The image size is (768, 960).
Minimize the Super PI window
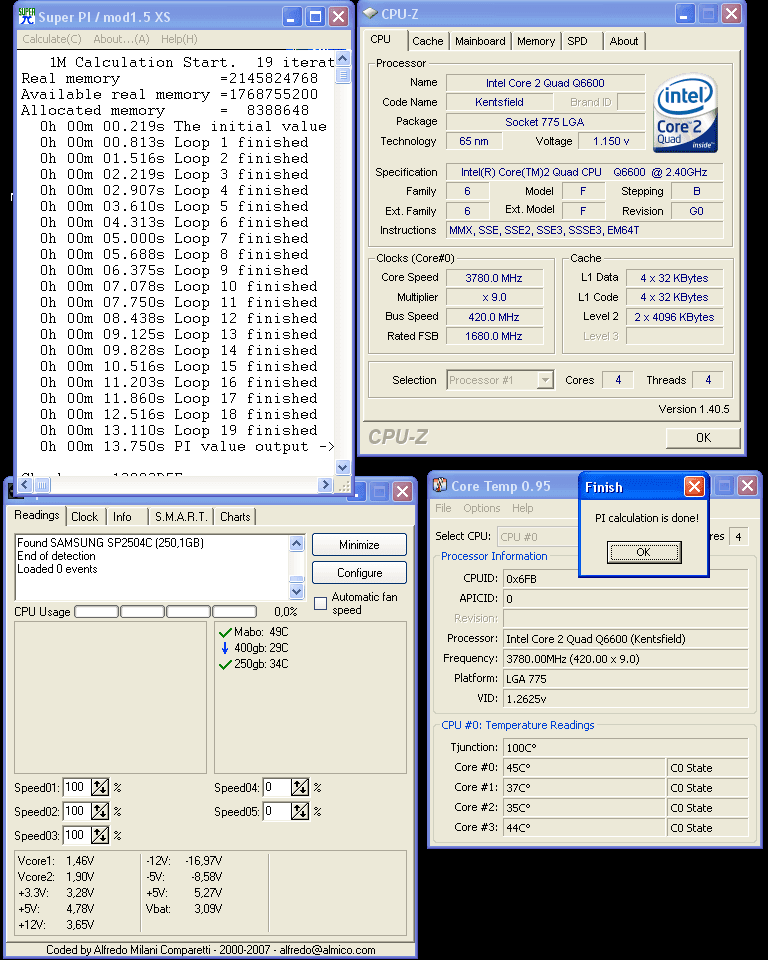point(292,17)
